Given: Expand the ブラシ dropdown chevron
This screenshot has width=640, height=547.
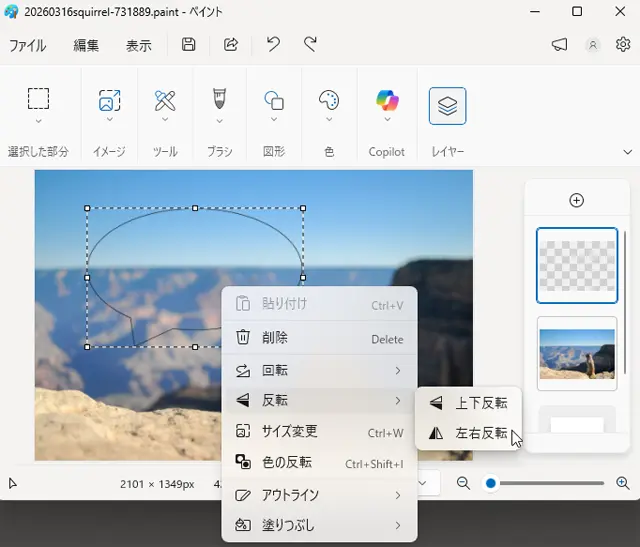Looking at the screenshot, I should [x=219, y=121].
